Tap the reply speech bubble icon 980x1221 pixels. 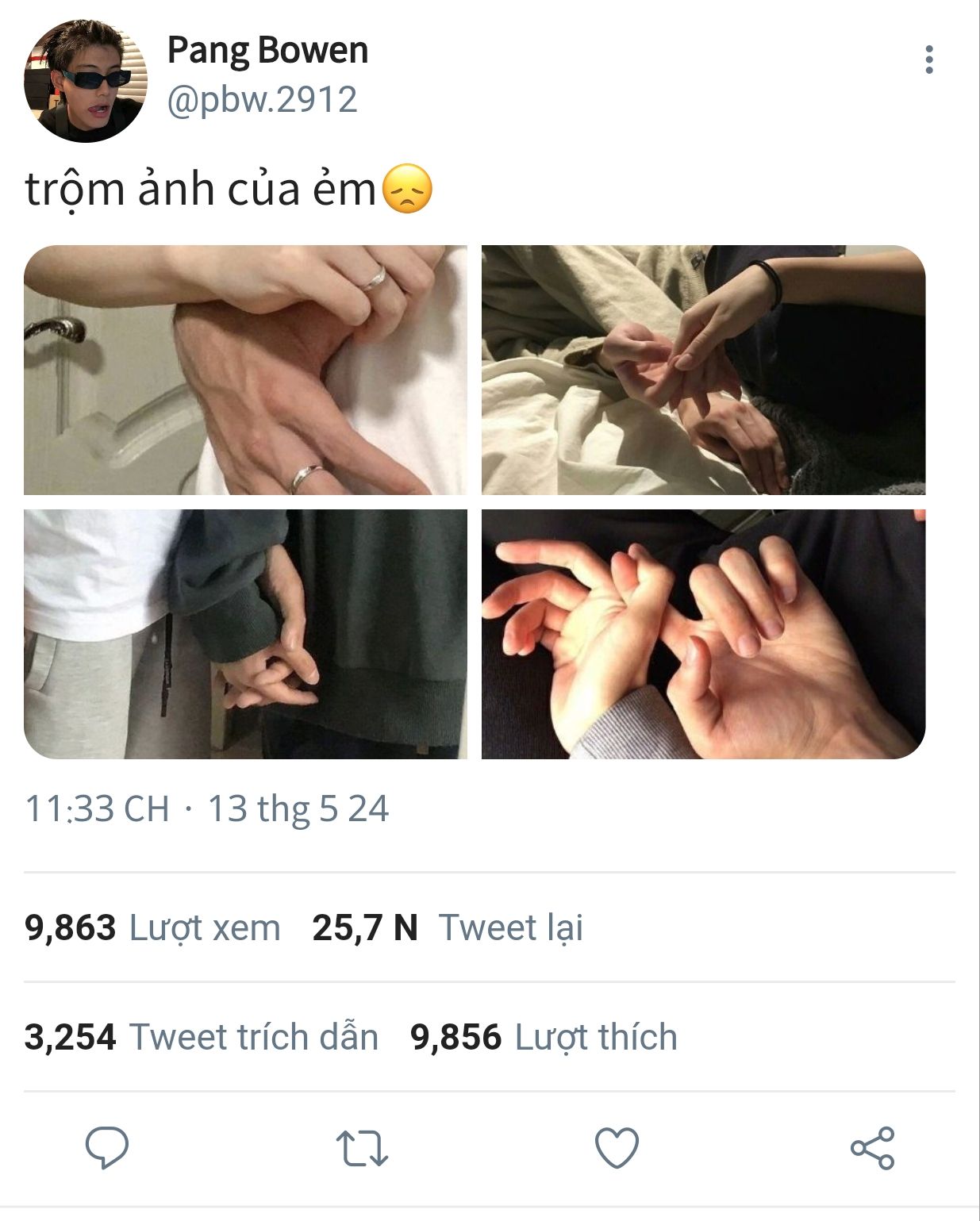[x=107, y=1147]
